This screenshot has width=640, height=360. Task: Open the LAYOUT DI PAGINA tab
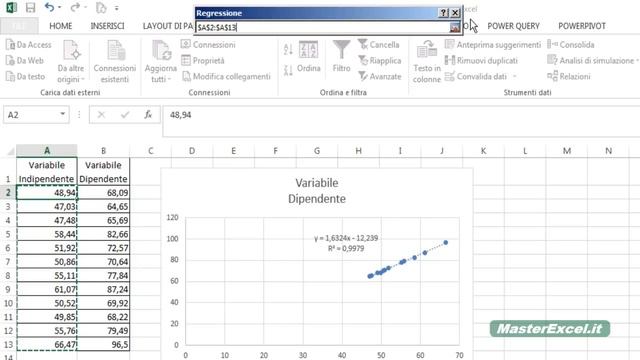pyautogui.click(x=168, y=26)
